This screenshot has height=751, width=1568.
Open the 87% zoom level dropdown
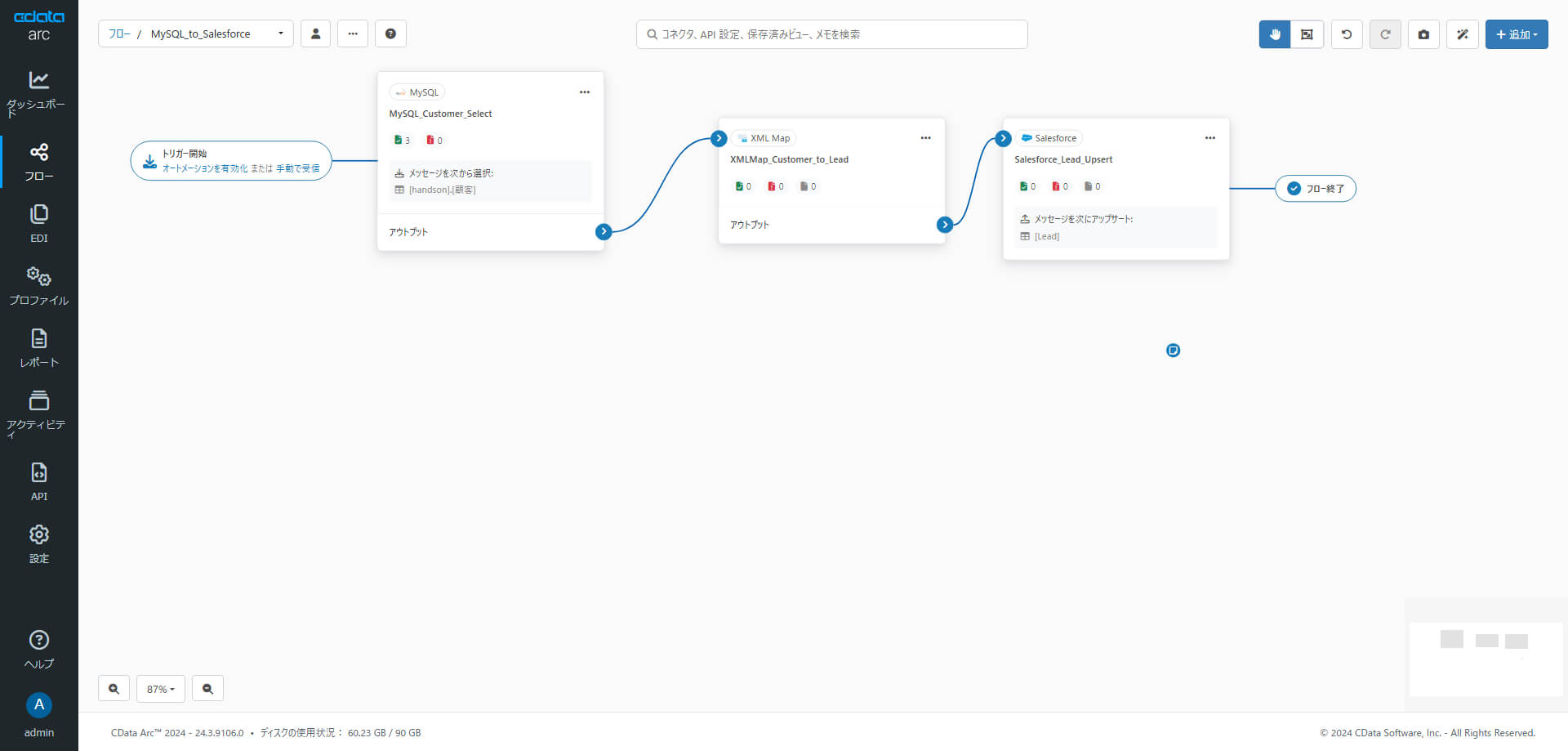(x=161, y=689)
